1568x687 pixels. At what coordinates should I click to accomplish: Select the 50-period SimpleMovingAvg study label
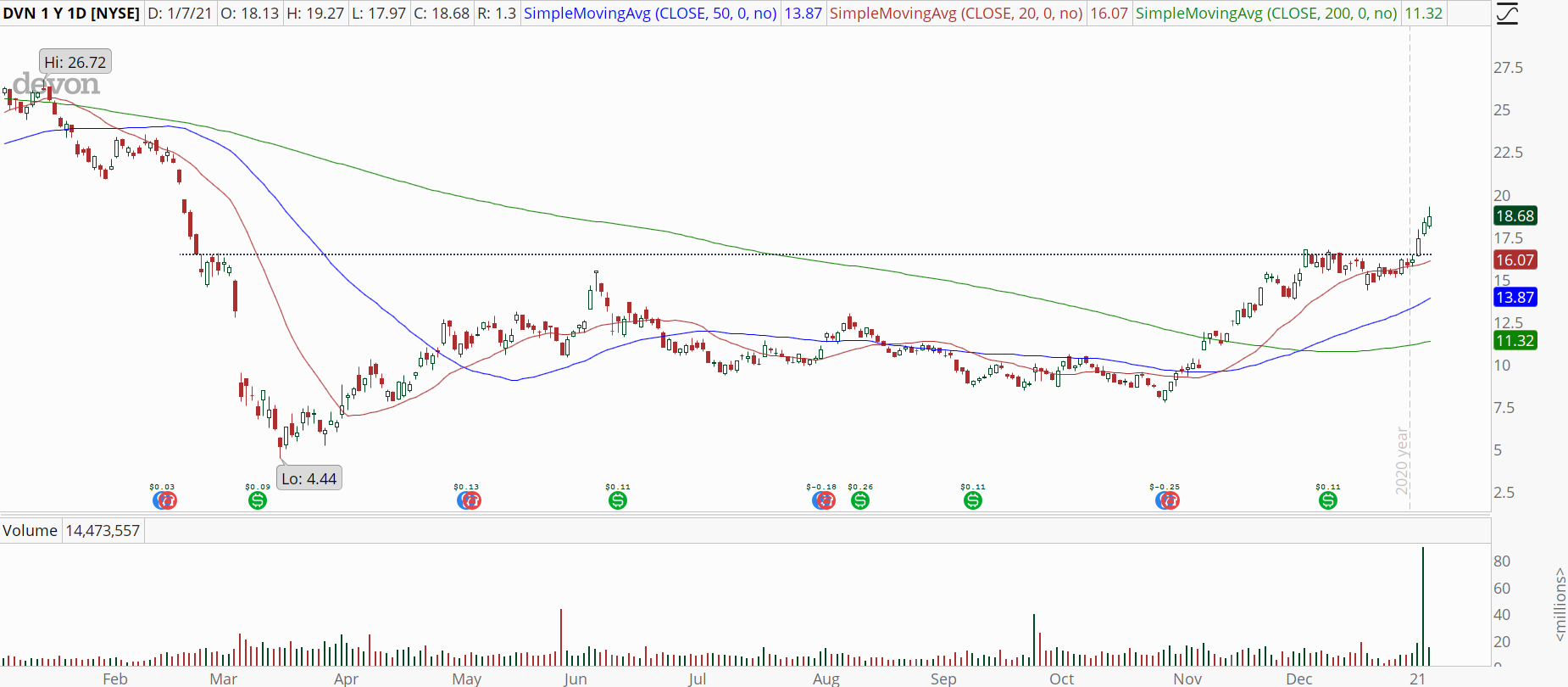650,14
